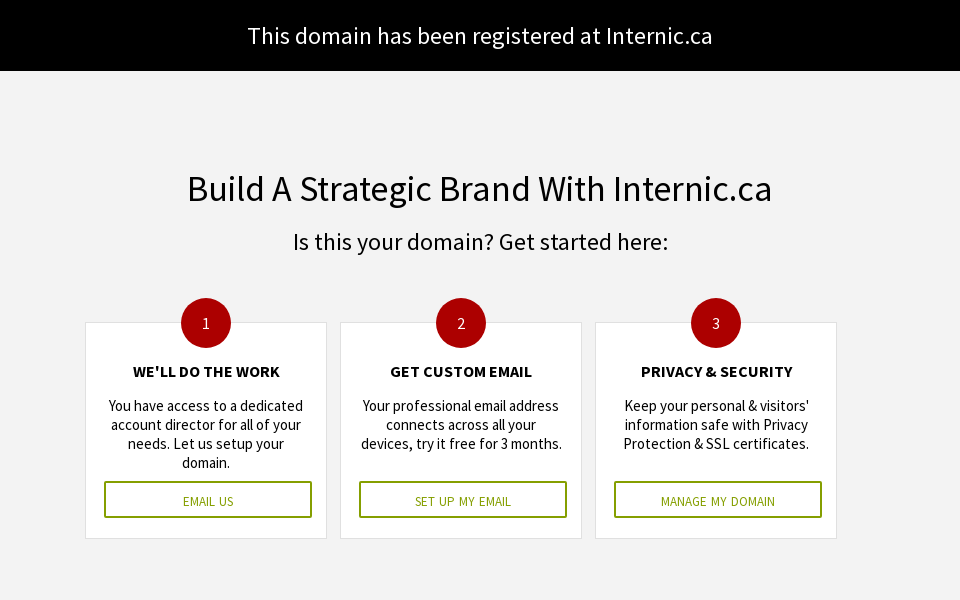
Task: Click "Internic.ca" in the black top banner
Action: point(659,36)
